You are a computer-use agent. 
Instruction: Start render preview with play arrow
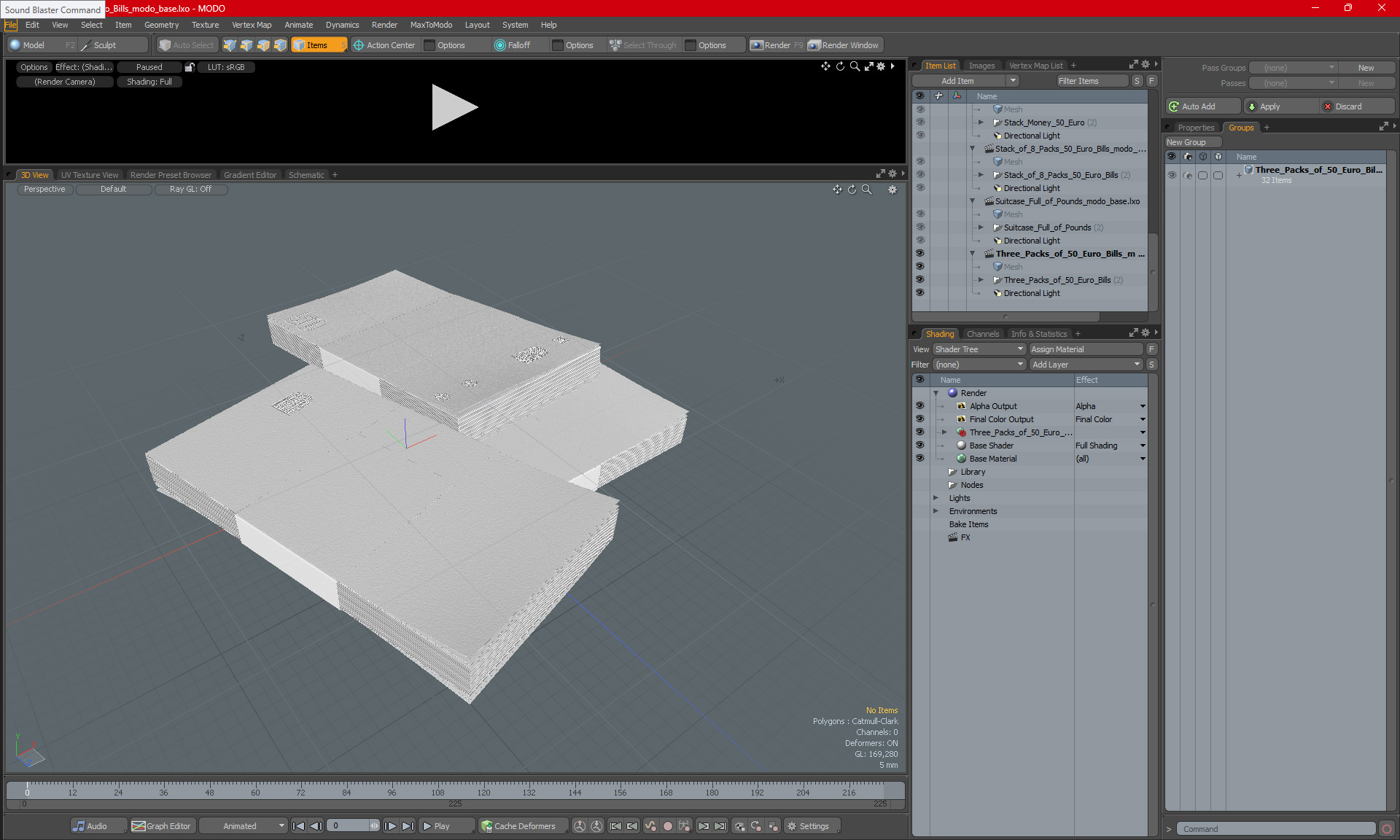(x=454, y=107)
